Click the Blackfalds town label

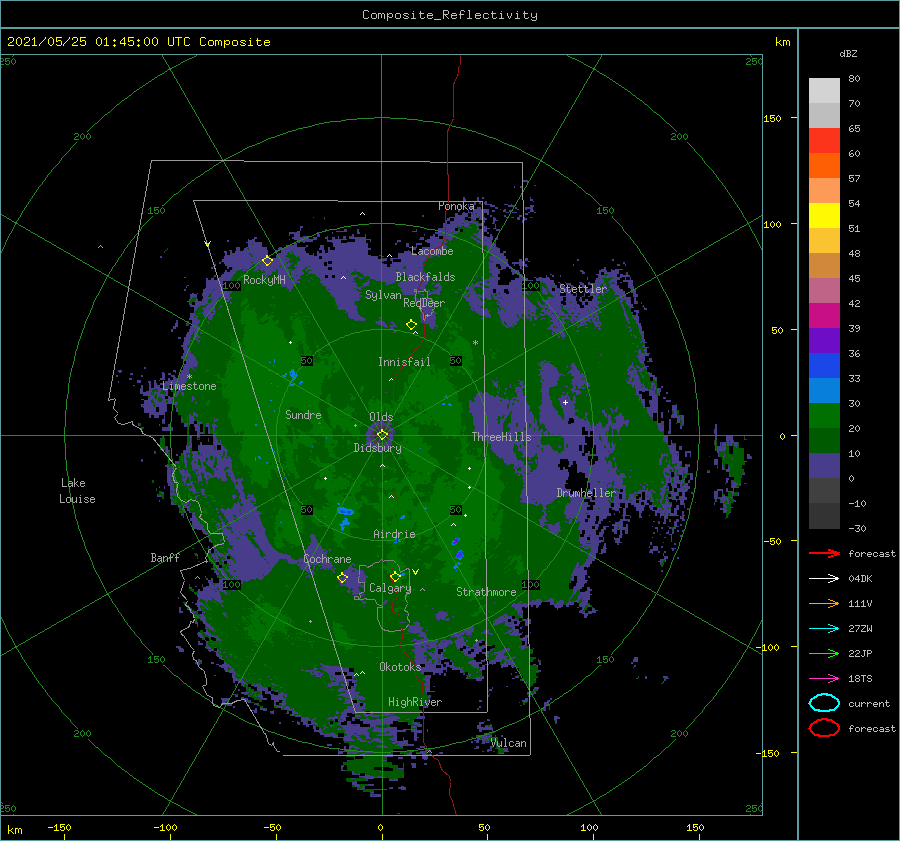click(425, 277)
